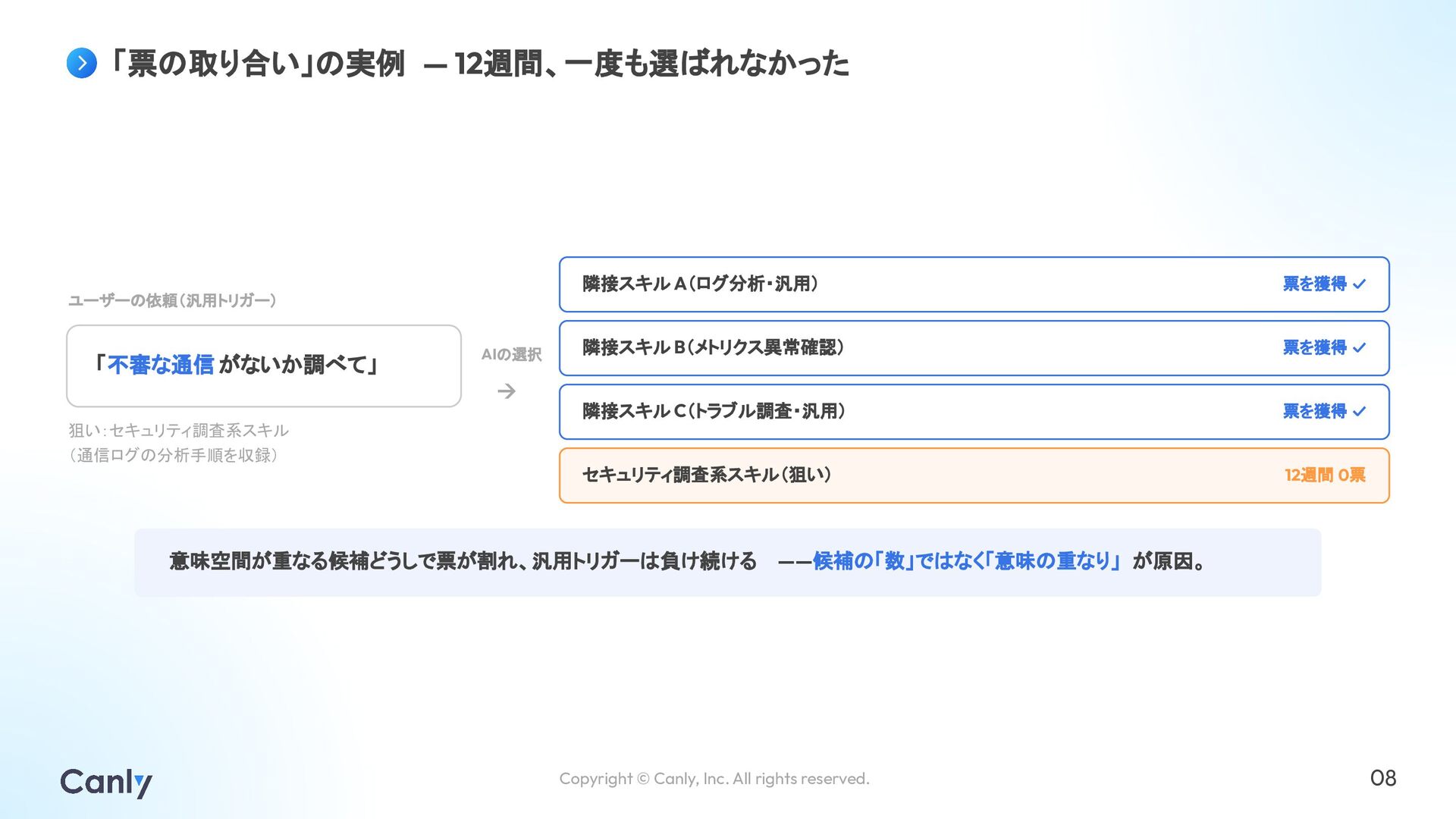This screenshot has width=1456, height=819.
Task: Click the 票を獲得 label on skill A
Action: coord(1315,284)
